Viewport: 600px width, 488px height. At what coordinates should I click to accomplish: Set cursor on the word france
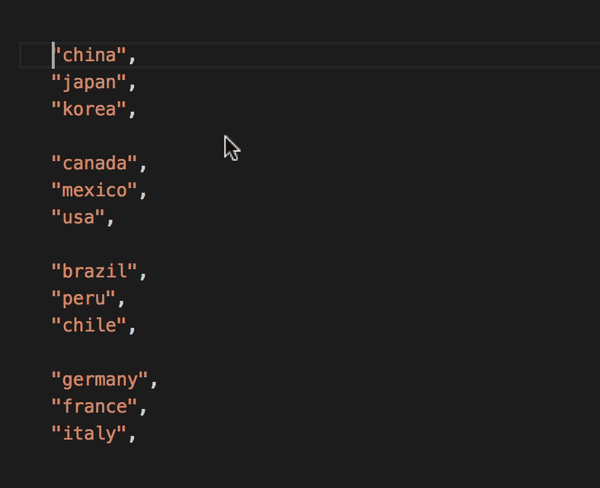click(x=95, y=406)
